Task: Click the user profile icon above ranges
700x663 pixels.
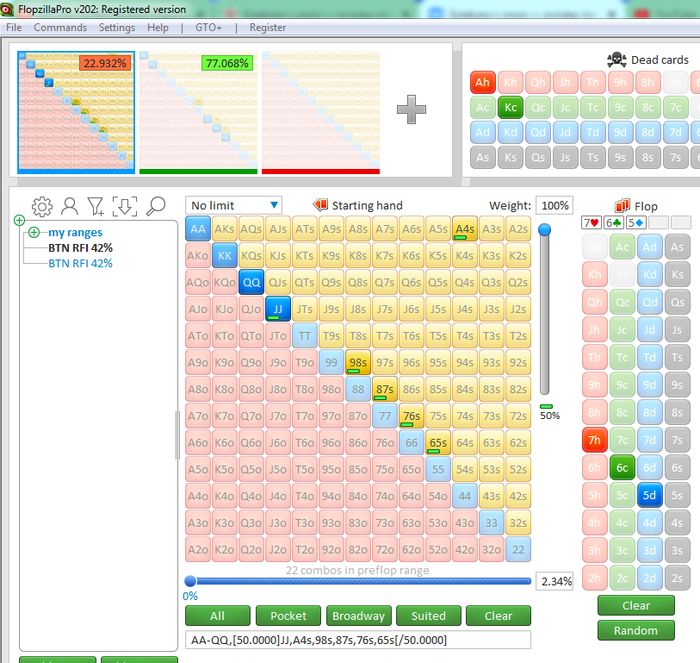Action: tap(70, 207)
